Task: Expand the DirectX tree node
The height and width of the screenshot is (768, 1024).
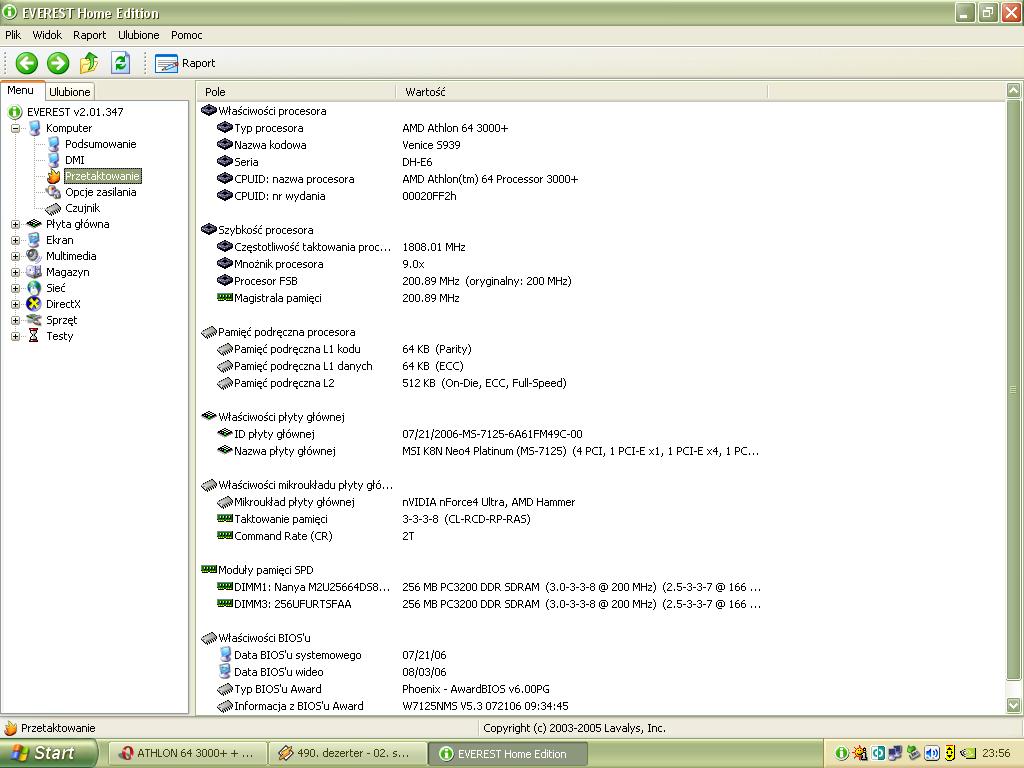Action: (x=15, y=304)
